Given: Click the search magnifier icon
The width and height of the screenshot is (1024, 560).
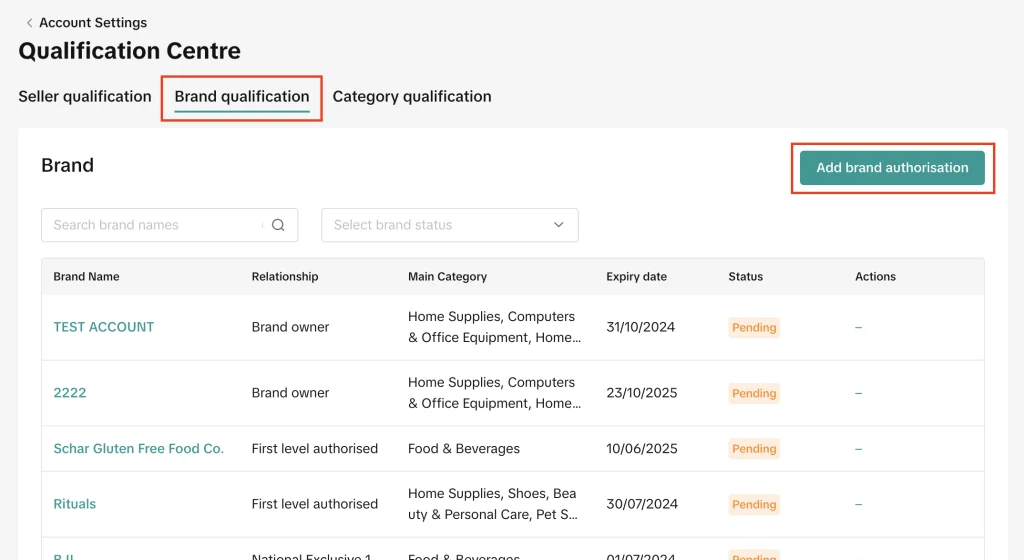Looking at the screenshot, I should [x=278, y=225].
